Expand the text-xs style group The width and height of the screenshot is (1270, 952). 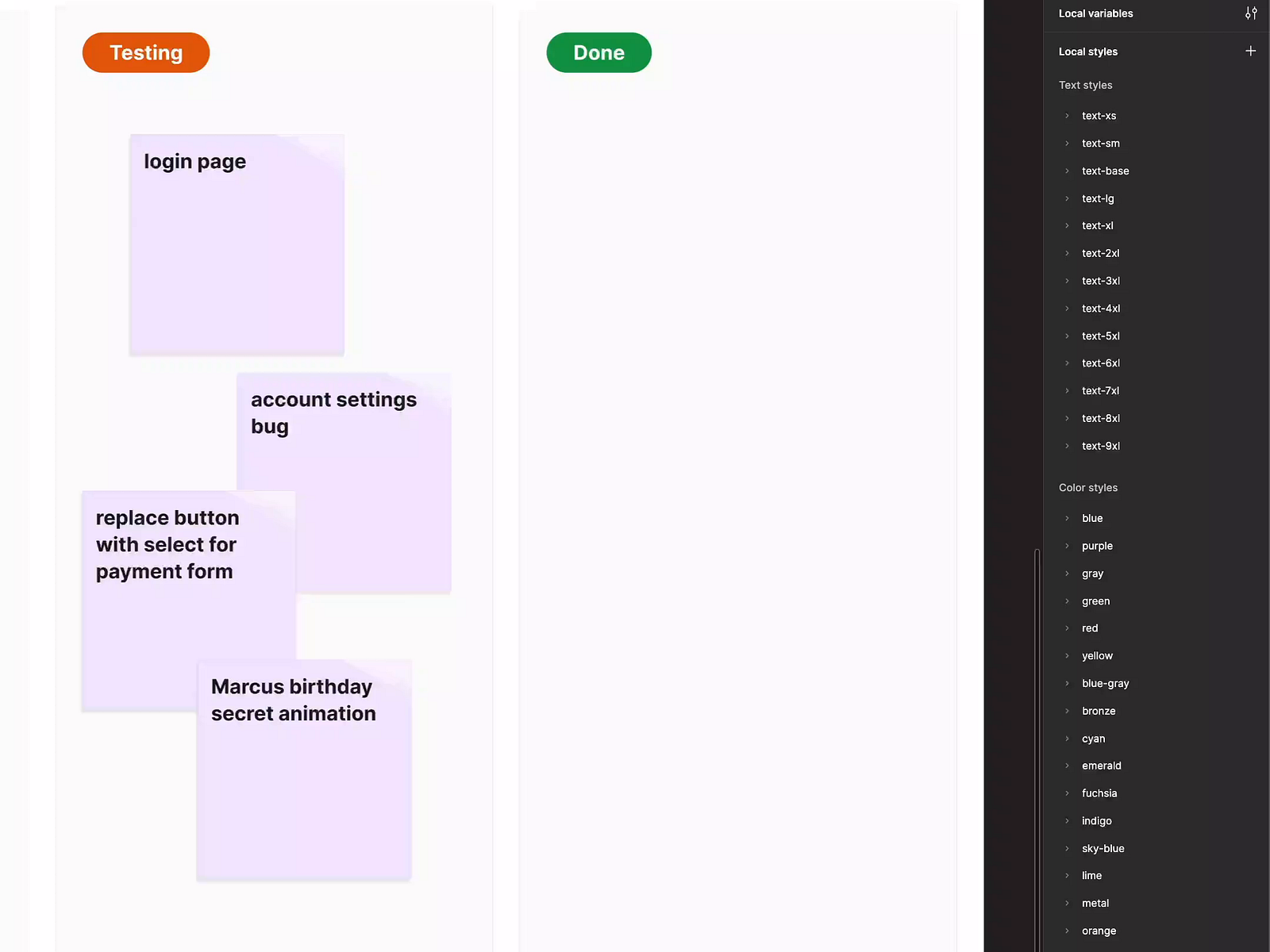pos(1068,115)
